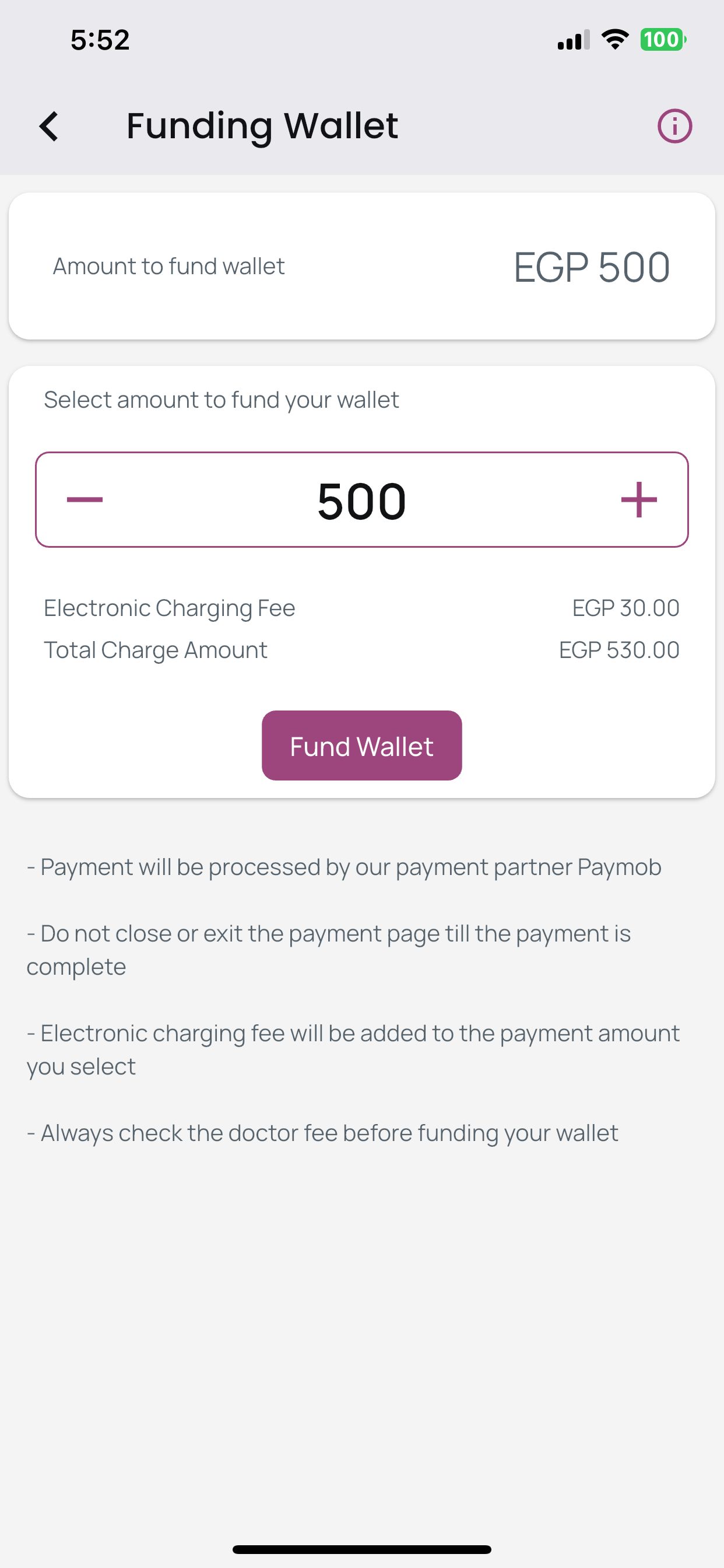The width and height of the screenshot is (724, 1568).
Task: Tap the Funding Wallet title
Action: 262,126
